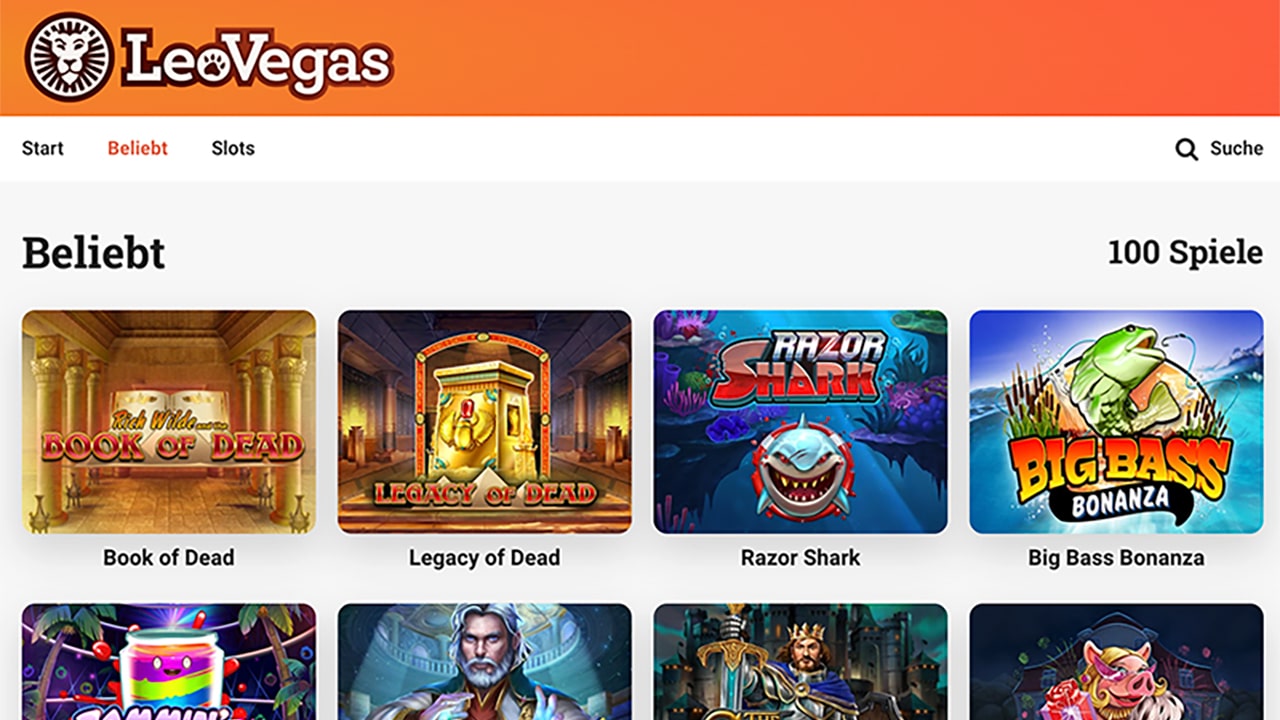Click the Beliebt section heading
The width and height of the screenshot is (1280, 720).
pos(94,253)
